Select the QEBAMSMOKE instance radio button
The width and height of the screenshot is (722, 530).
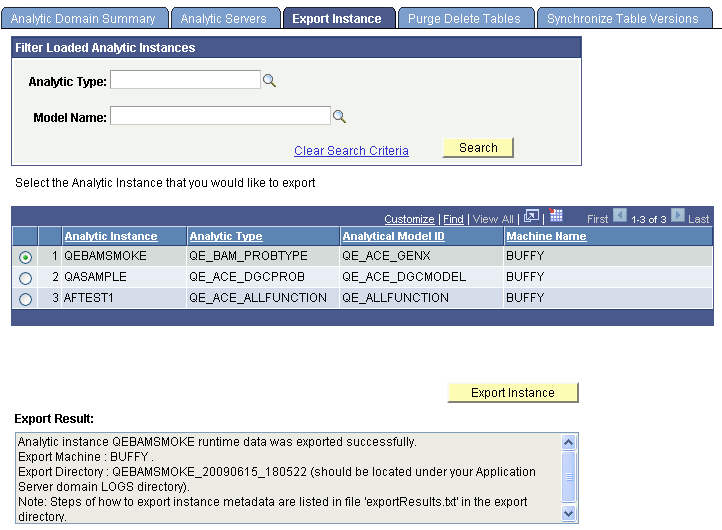pos(25,257)
